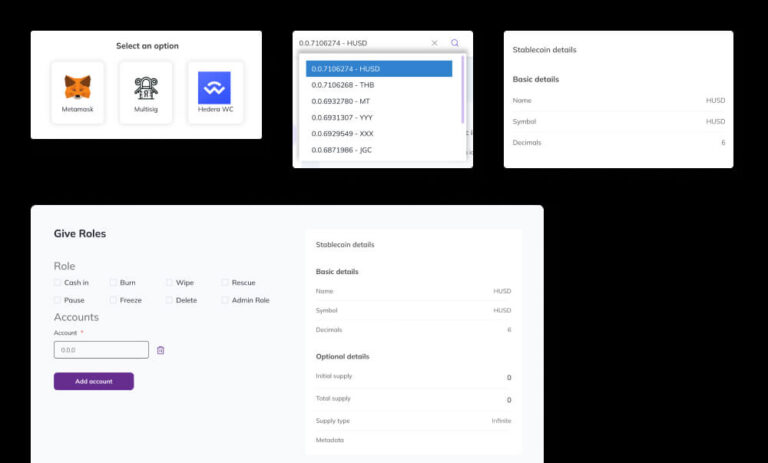Enable the Cash in role checkbox
The width and height of the screenshot is (768, 463).
(57, 282)
